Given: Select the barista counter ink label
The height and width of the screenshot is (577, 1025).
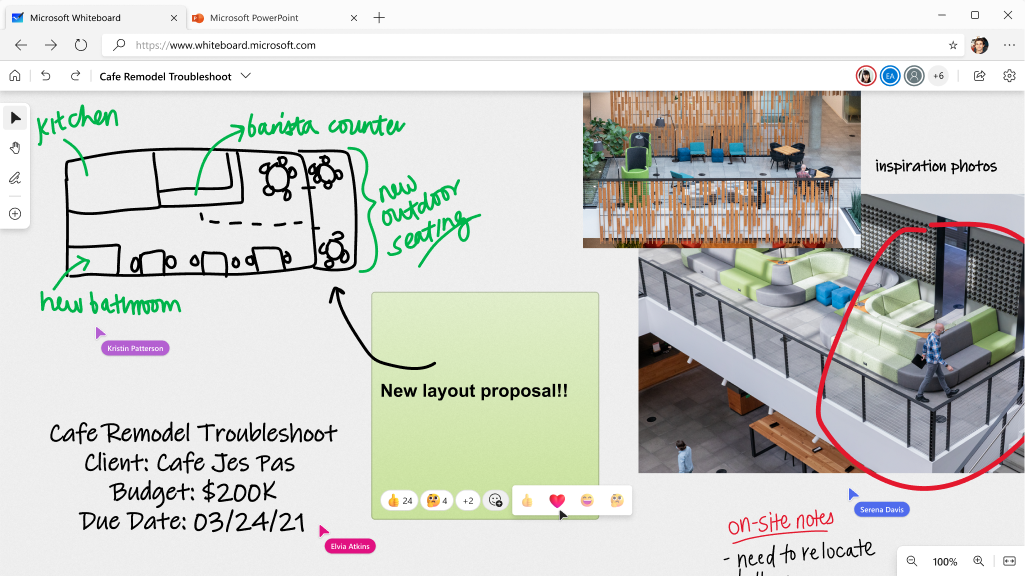Looking at the screenshot, I should coord(326,126).
